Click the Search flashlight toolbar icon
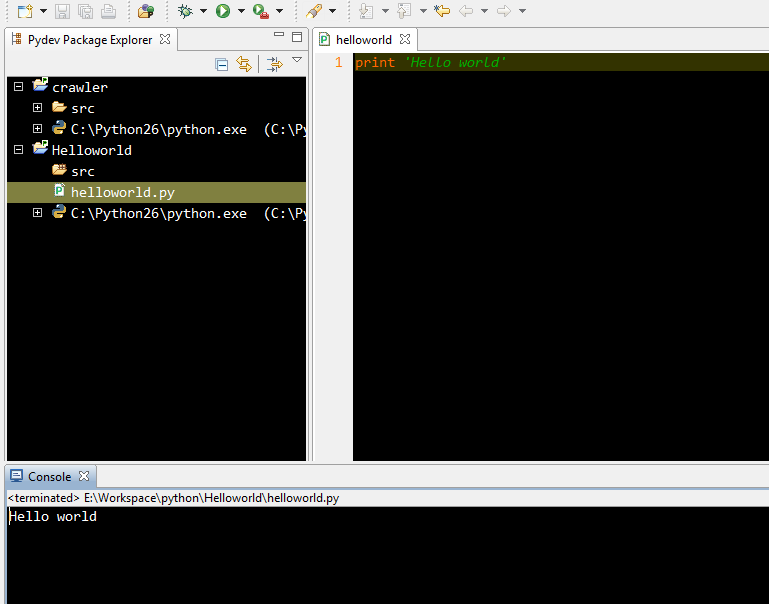The width and height of the screenshot is (769, 604). (313, 11)
